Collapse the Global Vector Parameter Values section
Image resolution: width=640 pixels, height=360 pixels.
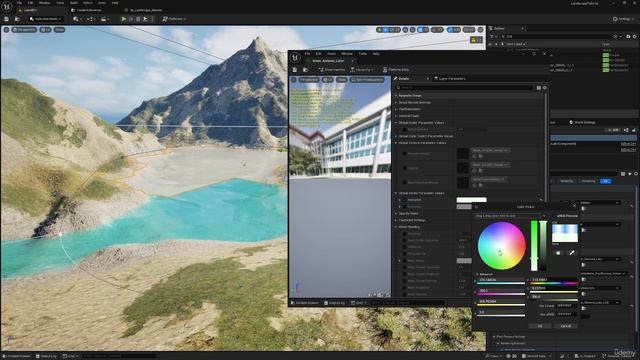coord(396,193)
